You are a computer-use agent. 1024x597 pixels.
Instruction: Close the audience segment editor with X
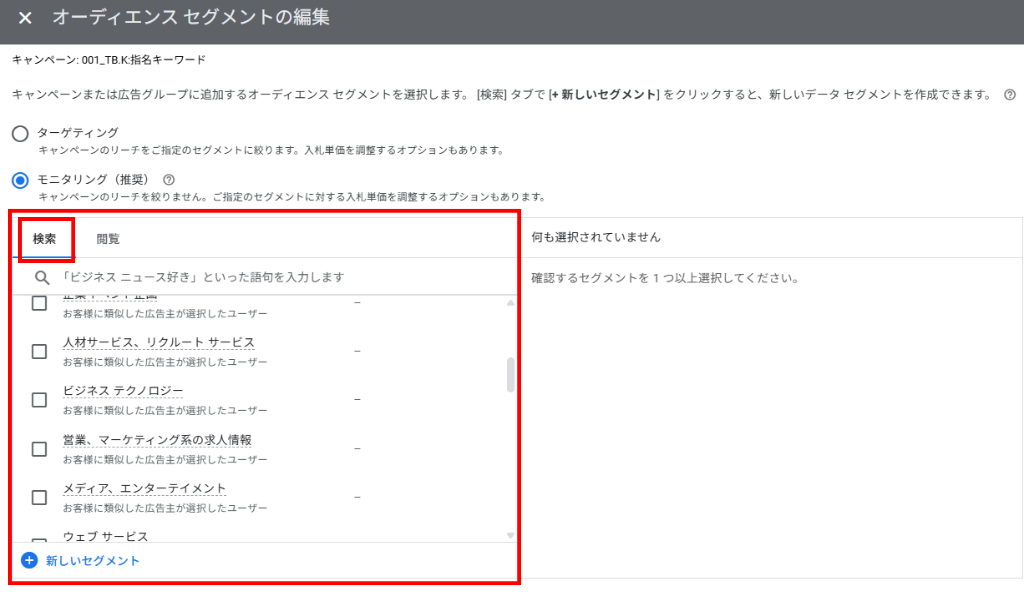click(x=25, y=18)
